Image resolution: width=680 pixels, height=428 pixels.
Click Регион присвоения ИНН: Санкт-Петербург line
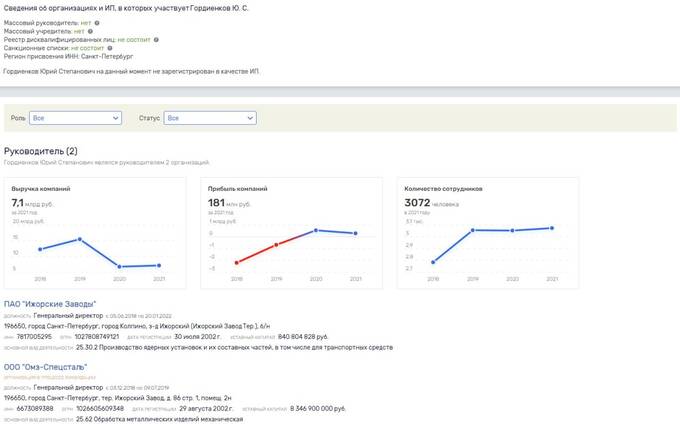[x=69, y=56]
